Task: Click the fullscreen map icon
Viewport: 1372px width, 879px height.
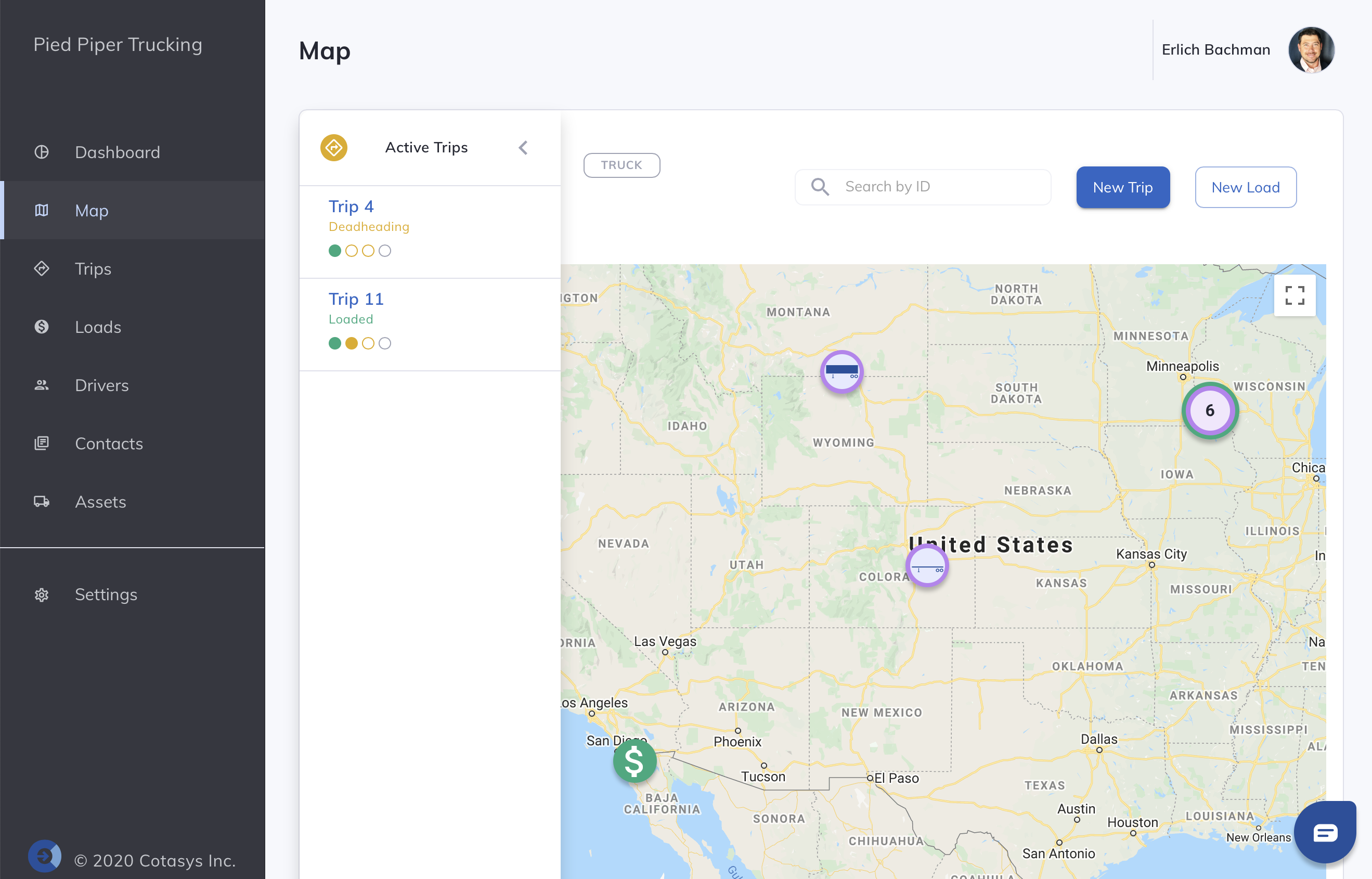Action: [x=1295, y=295]
